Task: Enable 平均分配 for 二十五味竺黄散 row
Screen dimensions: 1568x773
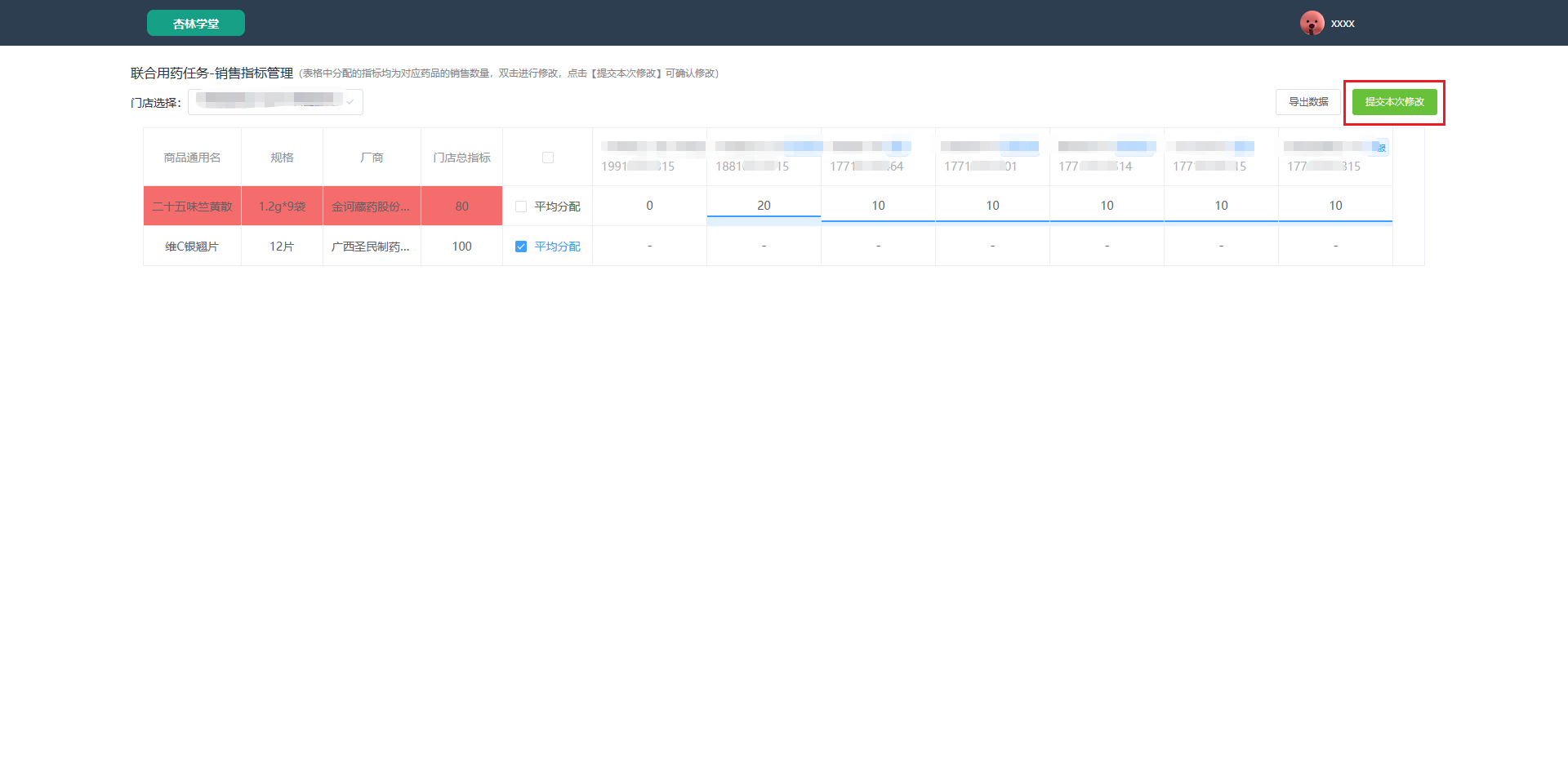Action: (x=521, y=207)
